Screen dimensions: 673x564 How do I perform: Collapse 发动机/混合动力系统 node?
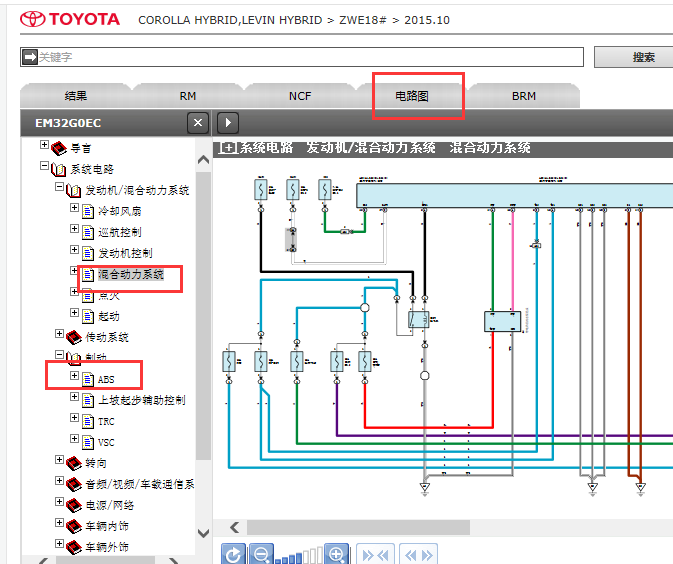point(59,187)
